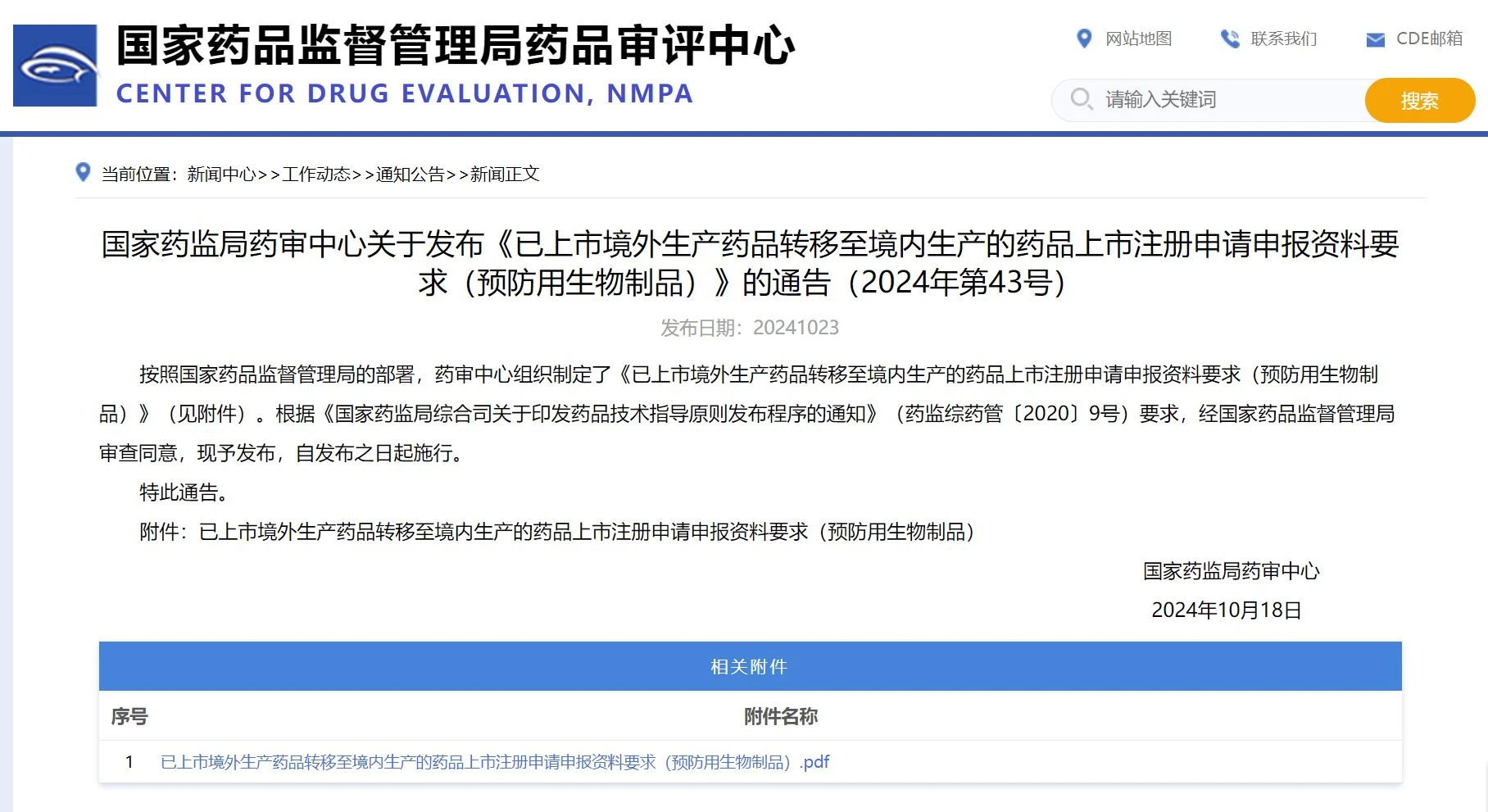Go to 工作动态 in the breadcrumb
This screenshot has height=812, width=1488.
(316, 174)
